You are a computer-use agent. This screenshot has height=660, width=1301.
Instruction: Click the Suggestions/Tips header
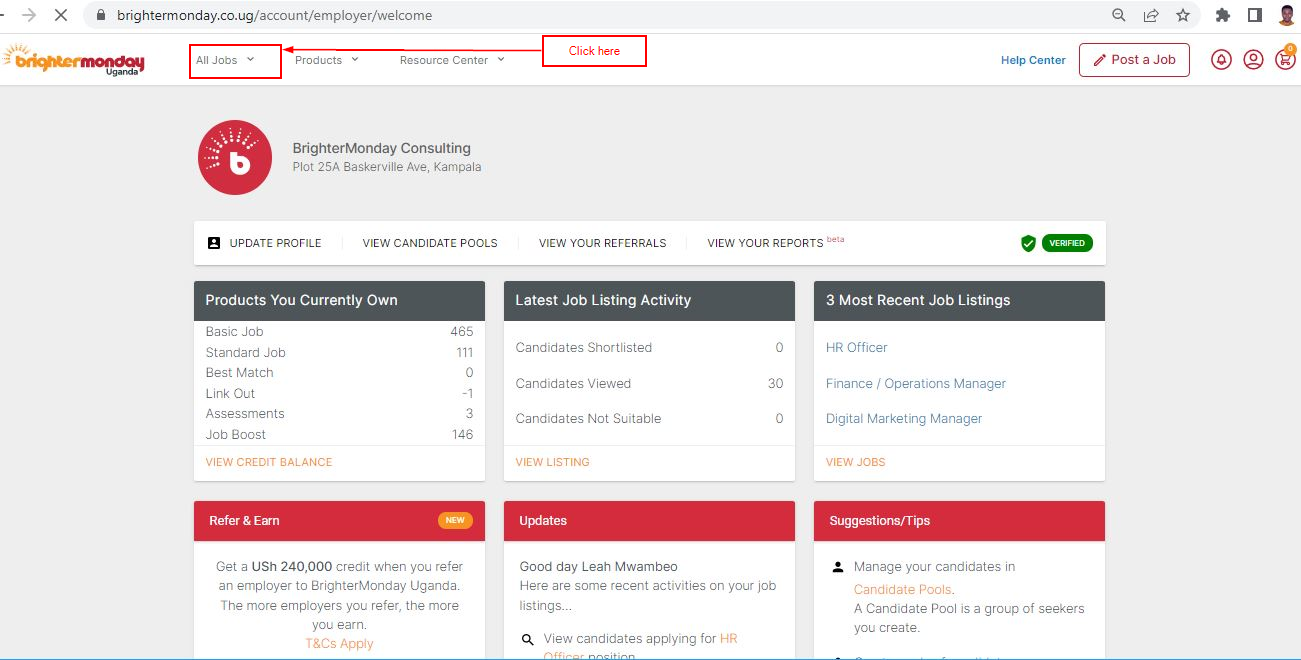point(959,521)
